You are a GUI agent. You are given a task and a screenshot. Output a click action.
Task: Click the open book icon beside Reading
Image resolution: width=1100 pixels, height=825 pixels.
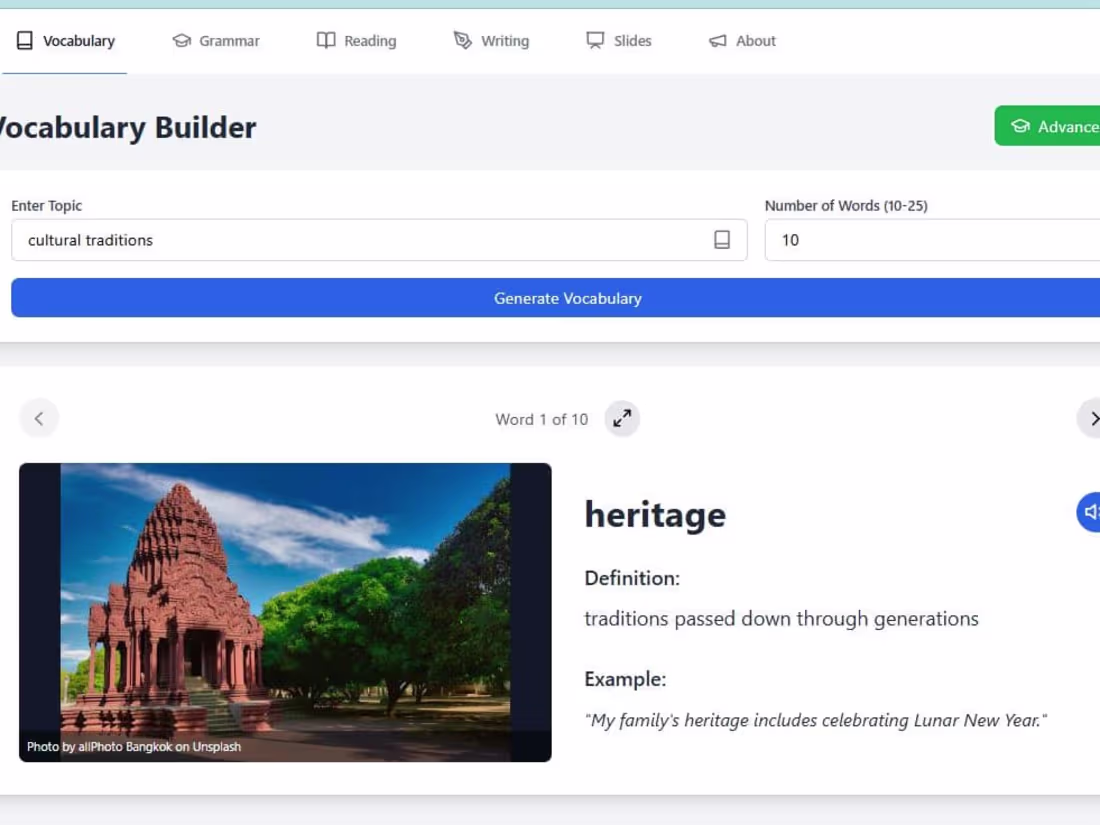pyautogui.click(x=325, y=40)
